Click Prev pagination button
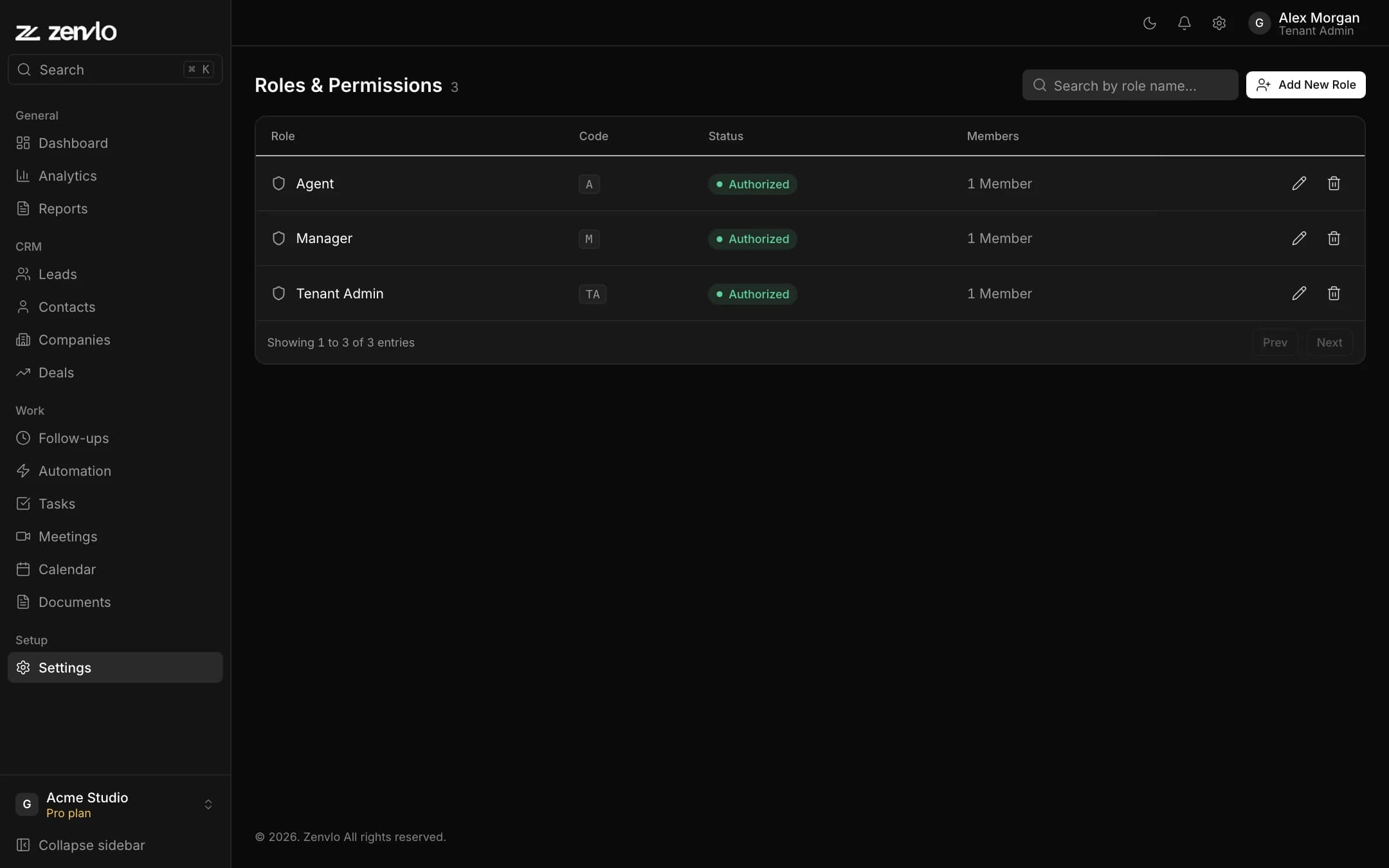 pyautogui.click(x=1275, y=342)
